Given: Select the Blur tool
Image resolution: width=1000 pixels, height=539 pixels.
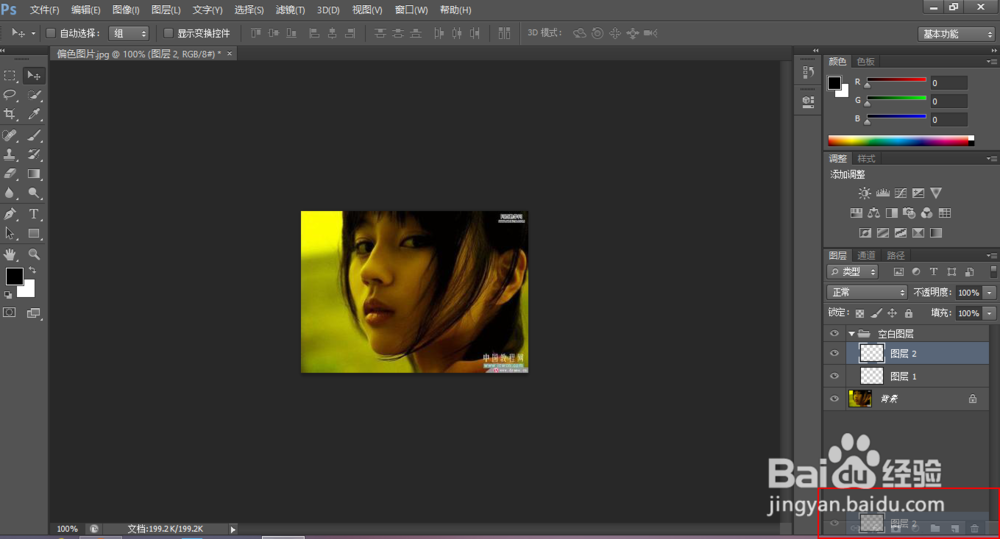Looking at the screenshot, I should [10, 193].
